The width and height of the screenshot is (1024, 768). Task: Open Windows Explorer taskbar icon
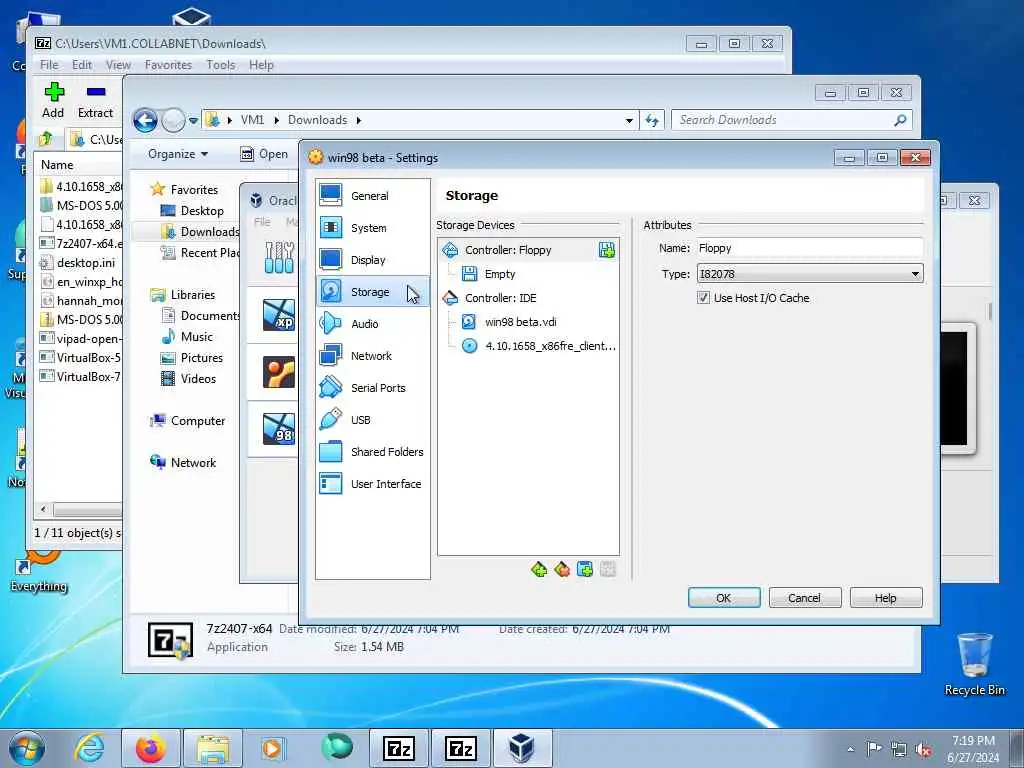point(213,748)
